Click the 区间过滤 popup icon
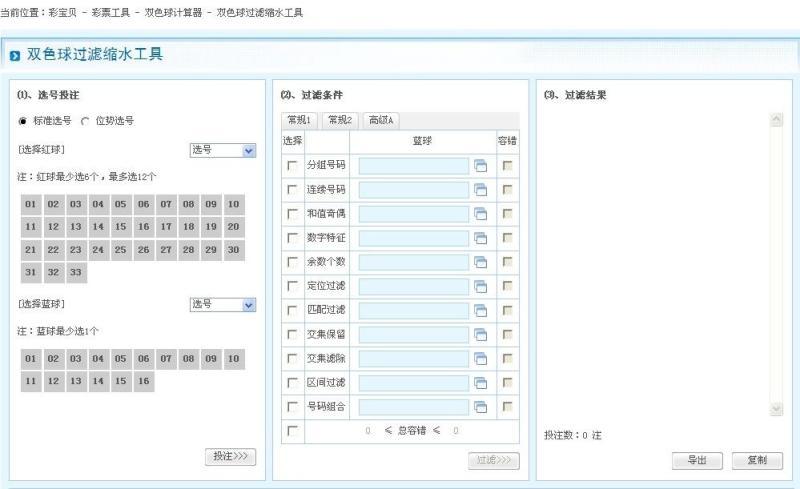Screen dimensions: 800x489 point(480,383)
